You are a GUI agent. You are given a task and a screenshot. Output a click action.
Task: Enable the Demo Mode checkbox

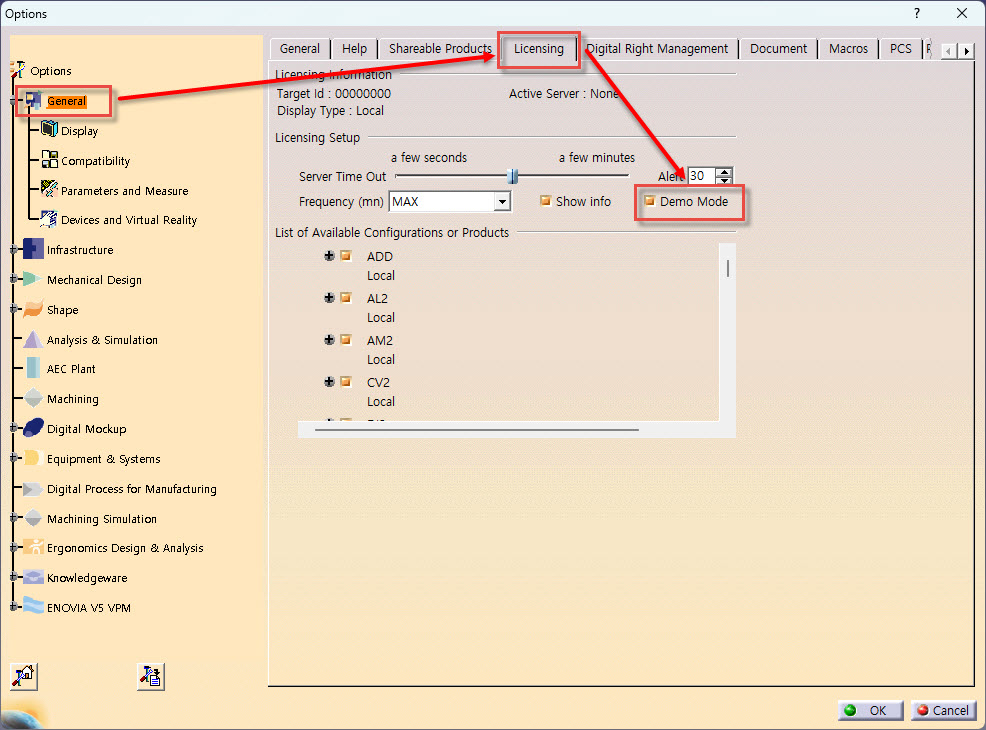click(650, 201)
